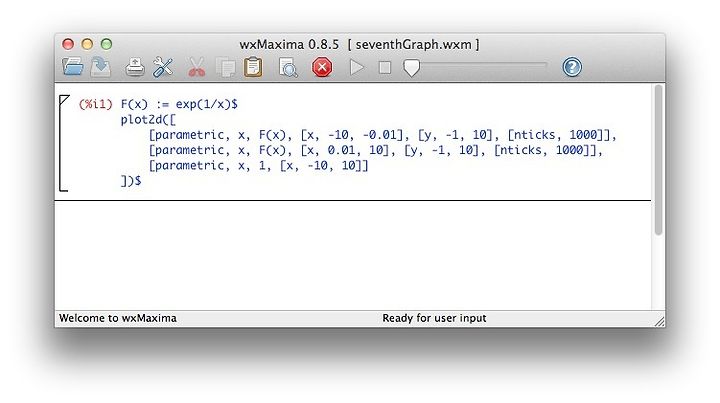The image size is (720, 403).
Task: Click the window title 'seventhGraph.wxm'
Action: 413,45
